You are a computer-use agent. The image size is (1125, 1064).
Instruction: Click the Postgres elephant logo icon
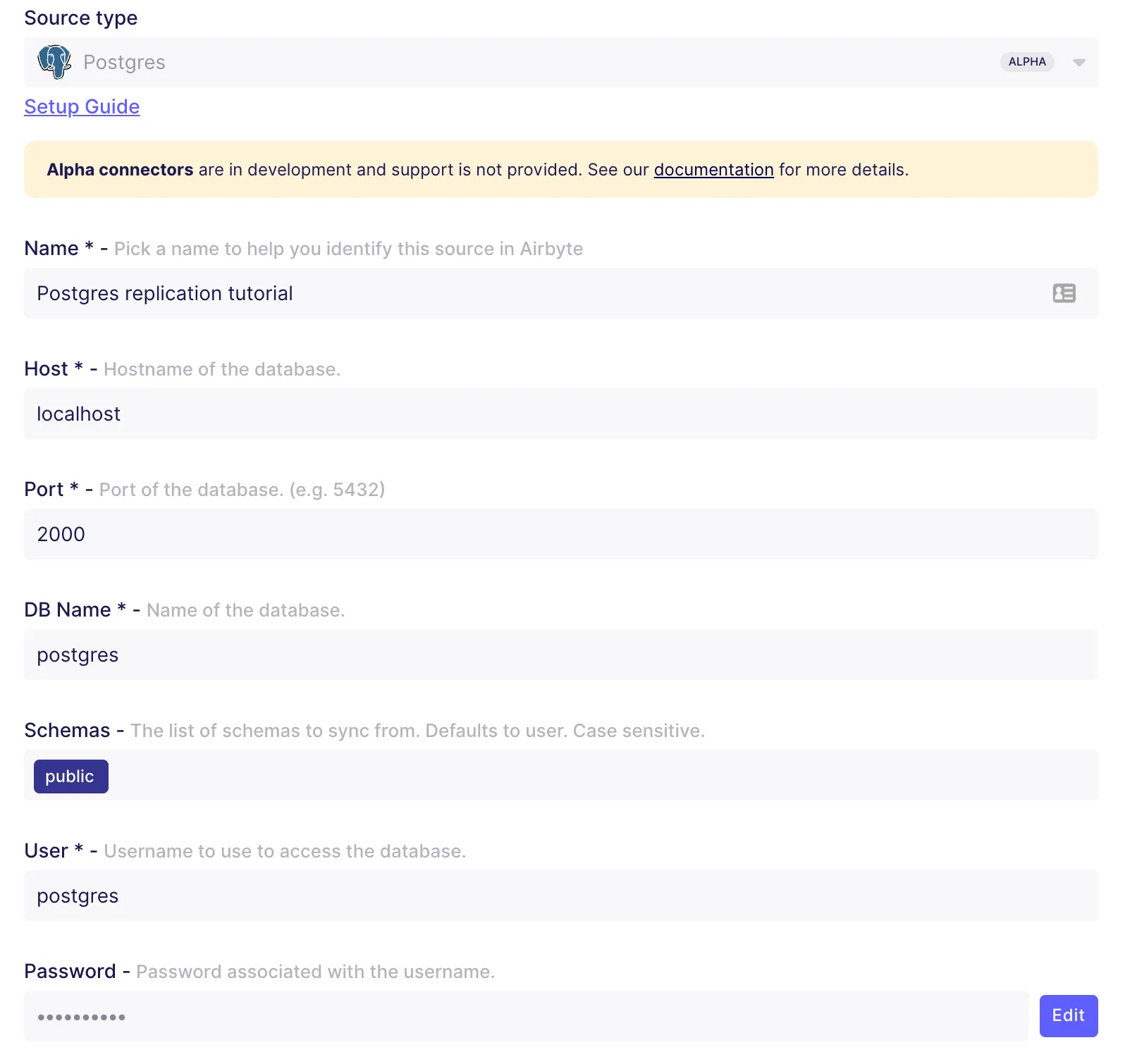(54, 62)
